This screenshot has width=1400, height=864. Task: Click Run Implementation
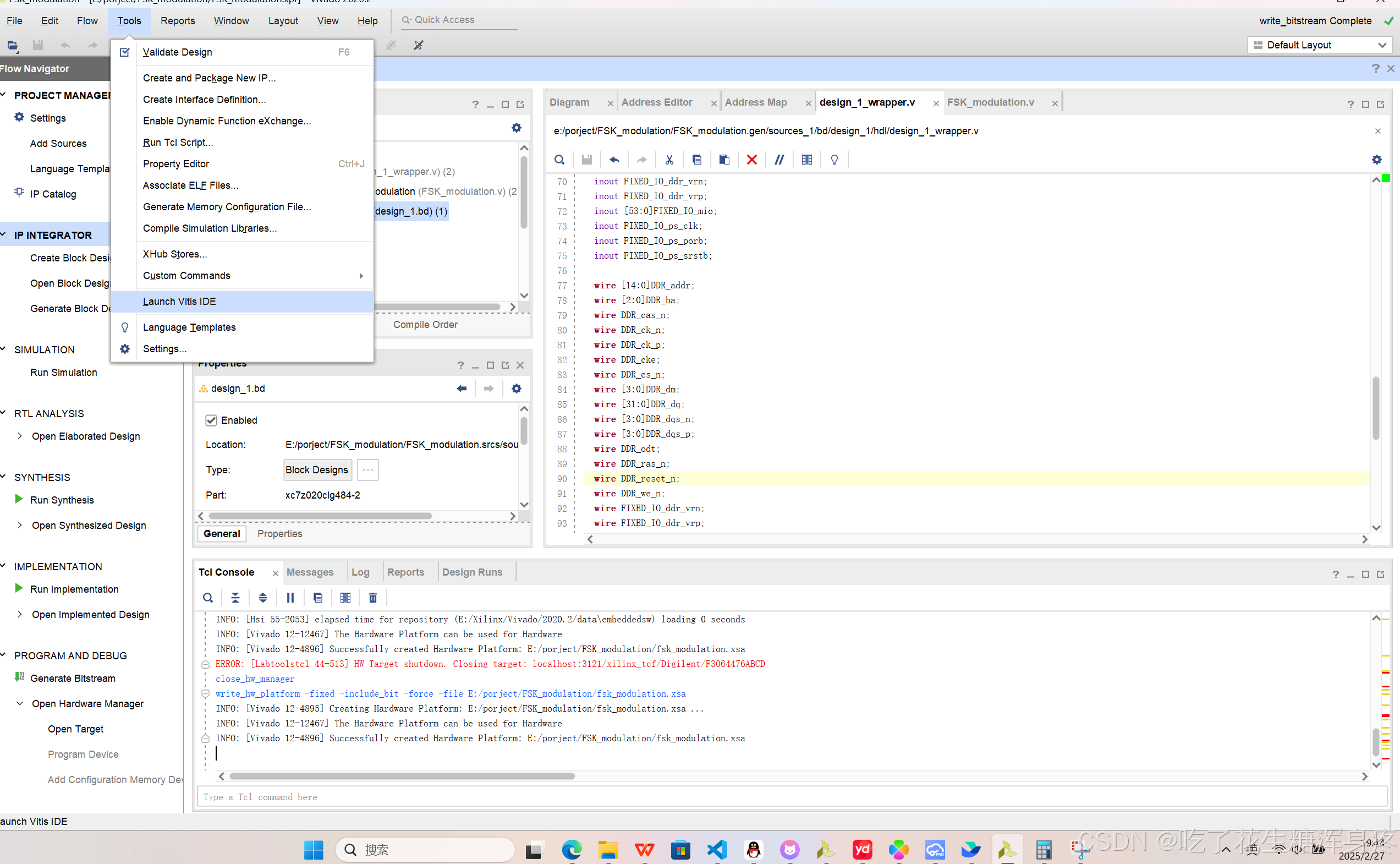coord(74,589)
